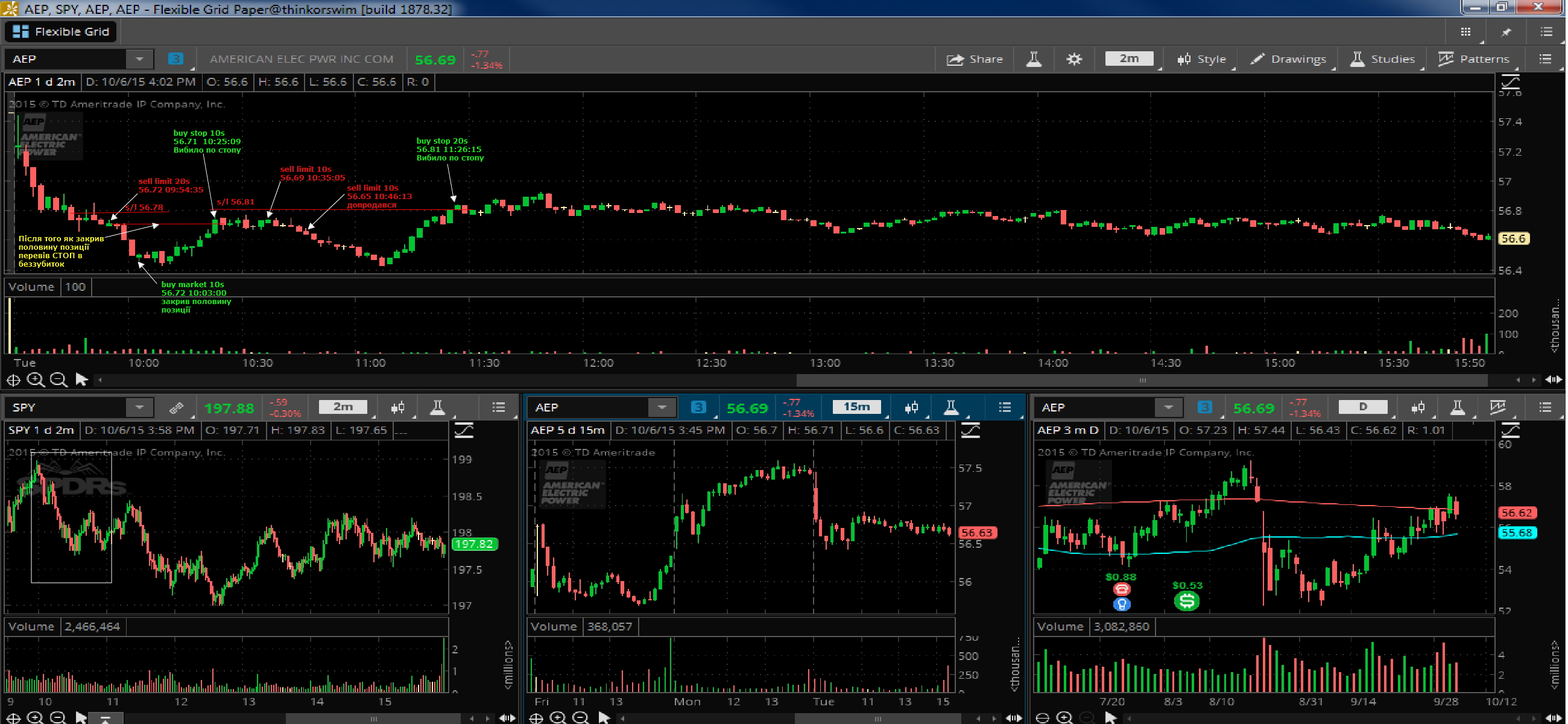Change main chart 2m timeframe button
The width and height of the screenshot is (1568, 724).
pyautogui.click(x=1129, y=59)
